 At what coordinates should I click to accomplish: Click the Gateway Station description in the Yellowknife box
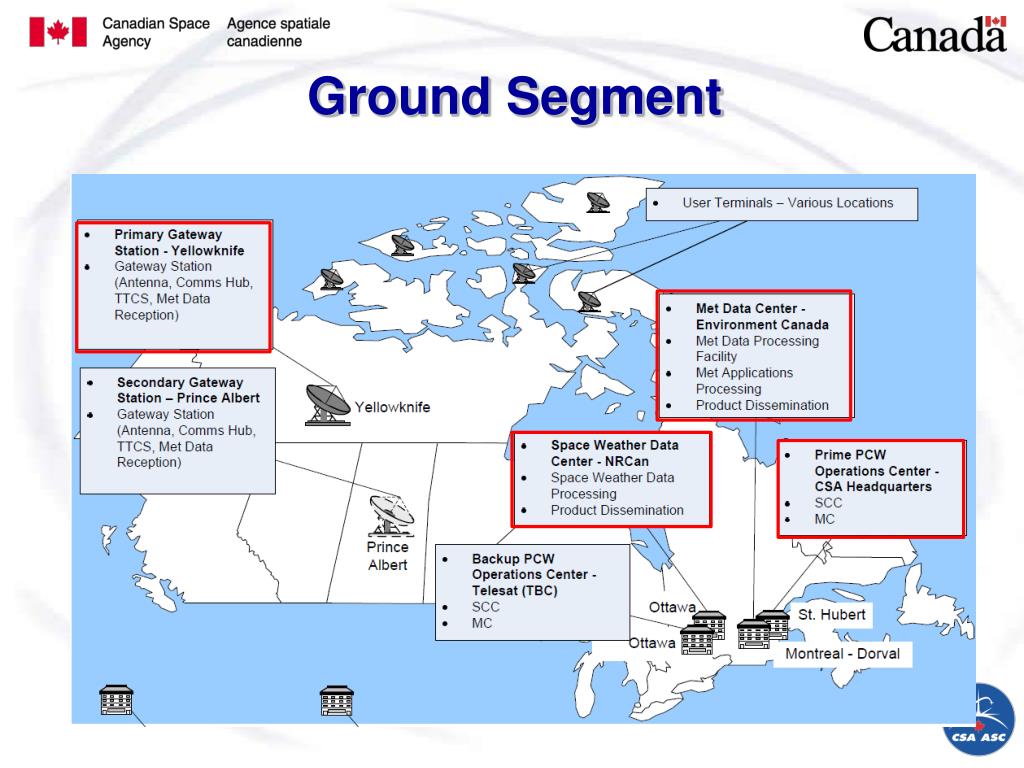pyautogui.click(x=184, y=291)
